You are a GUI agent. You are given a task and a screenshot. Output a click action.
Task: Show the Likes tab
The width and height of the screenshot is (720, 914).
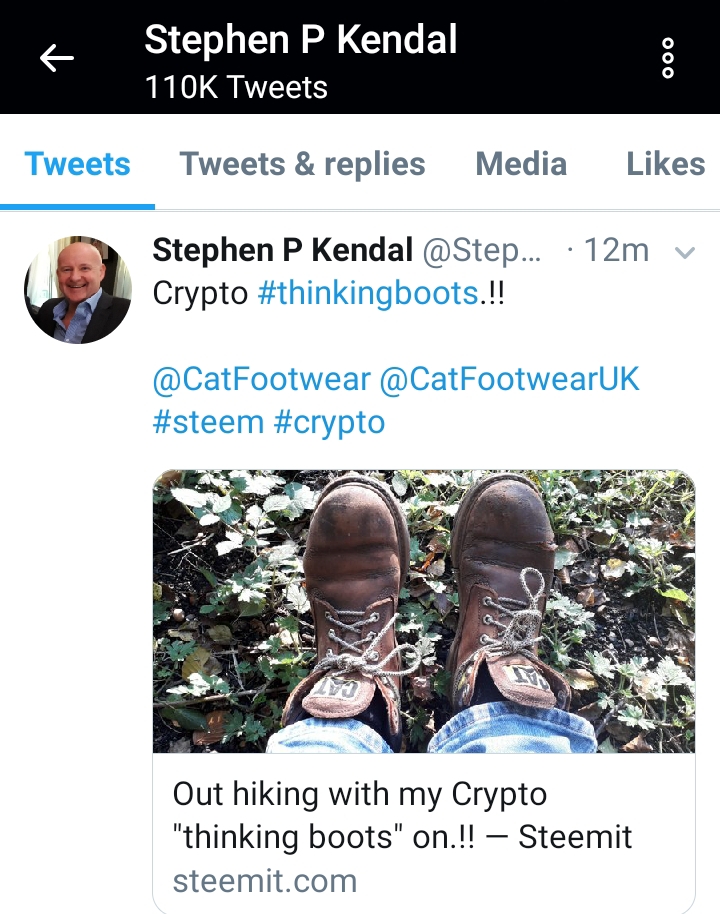pos(665,164)
